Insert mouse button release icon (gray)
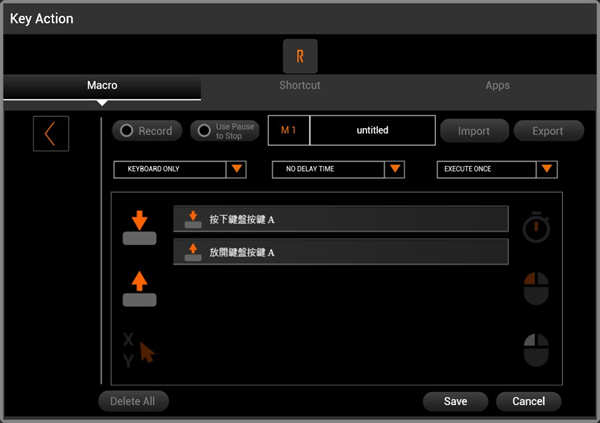This screenshot has height=423, width=600. [536, 350]
